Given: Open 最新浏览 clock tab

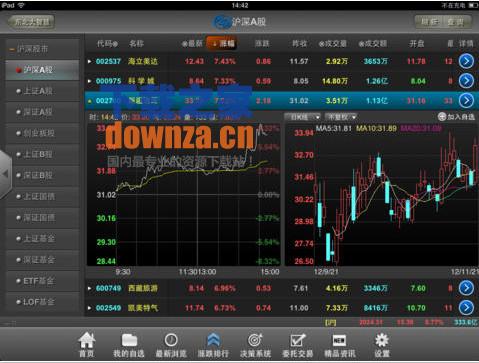Looking at the screenshot, I should click(171, 345).
